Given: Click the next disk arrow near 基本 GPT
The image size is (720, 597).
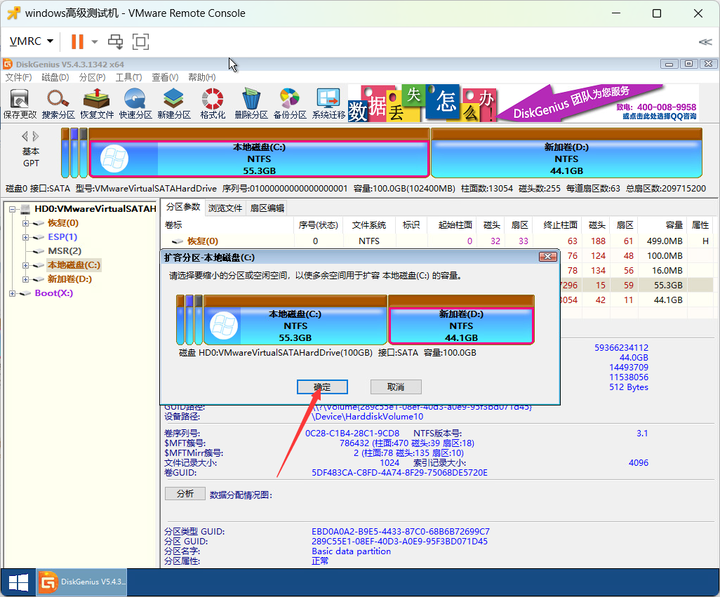Looking at the screenshot, I should coord(36,136).
